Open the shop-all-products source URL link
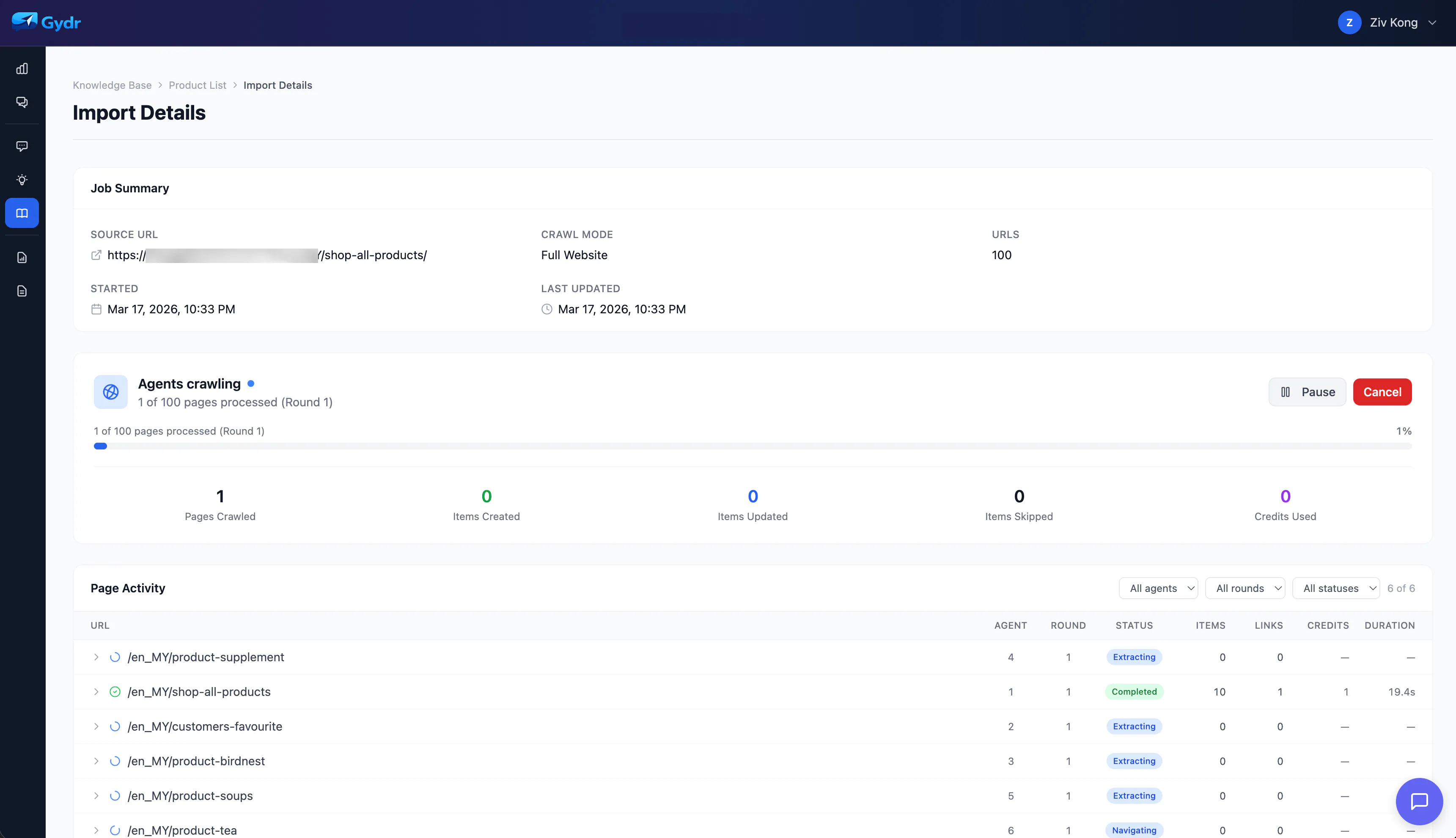 pyautogui.click(x=267, y=255)
